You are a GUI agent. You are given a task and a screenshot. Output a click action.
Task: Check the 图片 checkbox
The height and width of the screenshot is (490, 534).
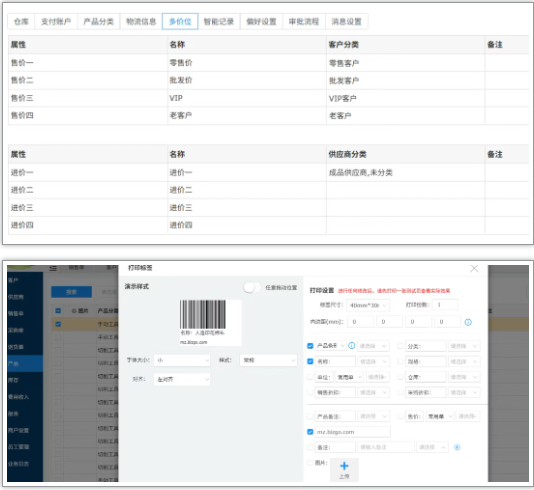point(310,462)
